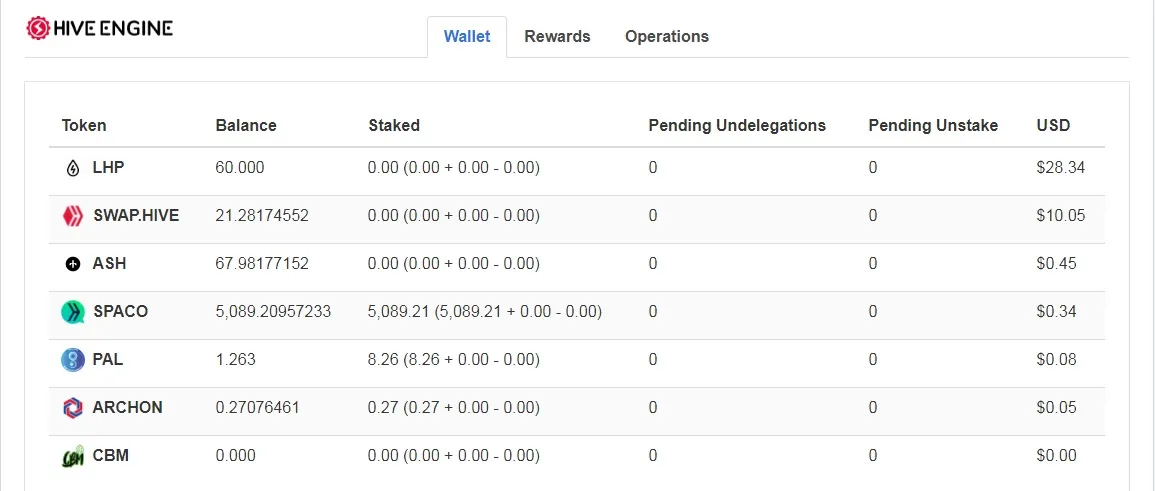Click the balance 0.27076461
Image resolution: width=1155 pixels, height=491 pixels.
[x=258, y=408]
